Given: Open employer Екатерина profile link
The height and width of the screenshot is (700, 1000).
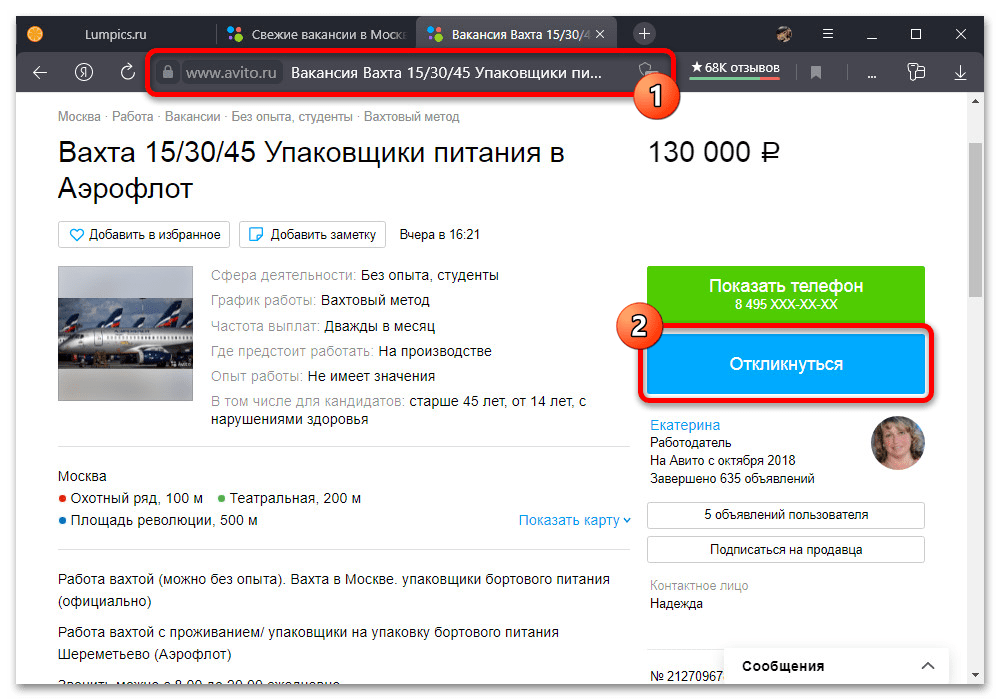Looking at the screenshot, I should tap(685, 425).
